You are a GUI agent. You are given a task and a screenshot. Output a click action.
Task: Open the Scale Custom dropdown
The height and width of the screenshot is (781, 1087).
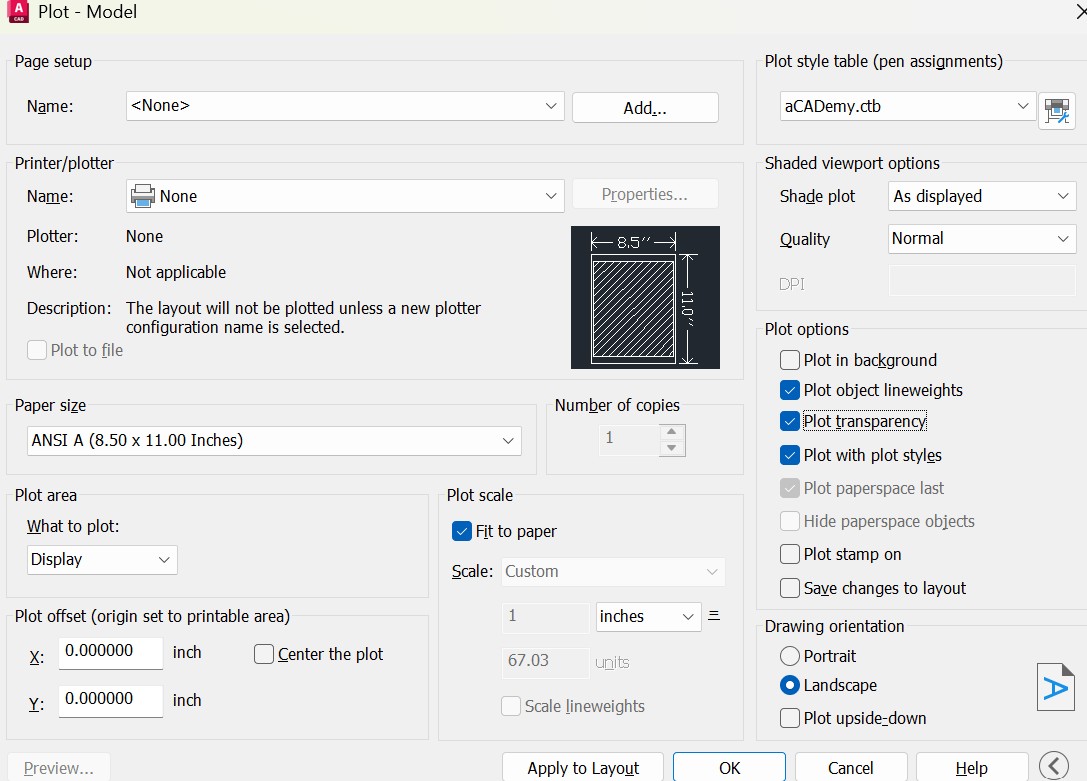tap(613, 572)
